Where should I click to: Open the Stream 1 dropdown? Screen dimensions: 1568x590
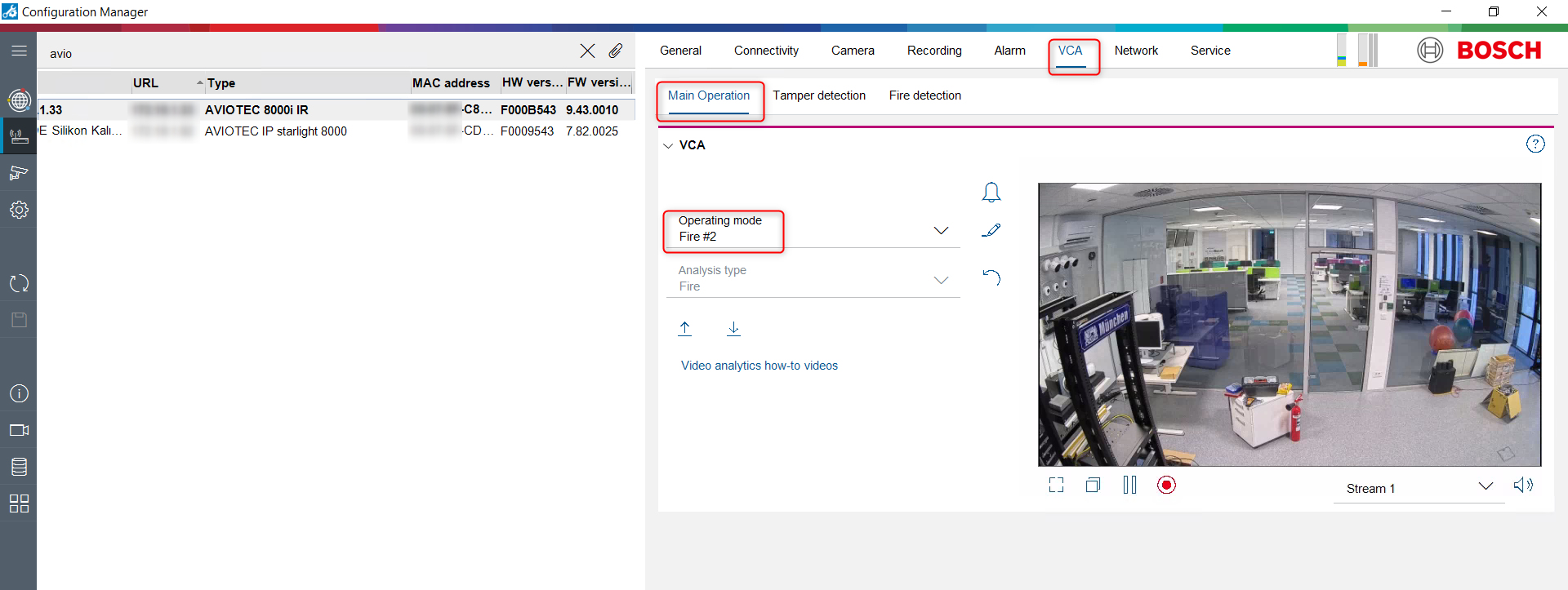(x=1485, y=486)
